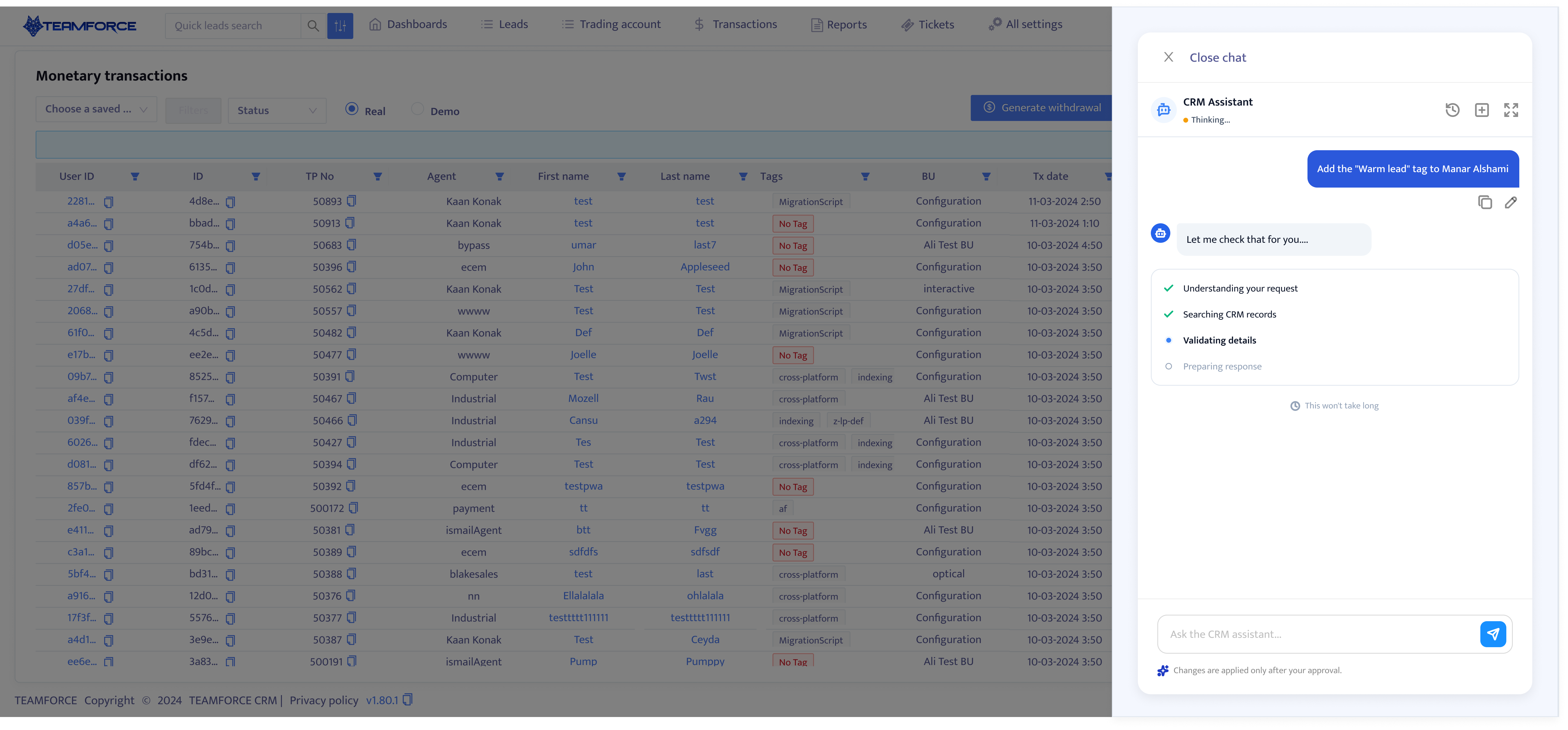Open the Privacy policy link
Image resolution: width=1568 pixels, height=730 pixels.
click(x=324, y=700)
